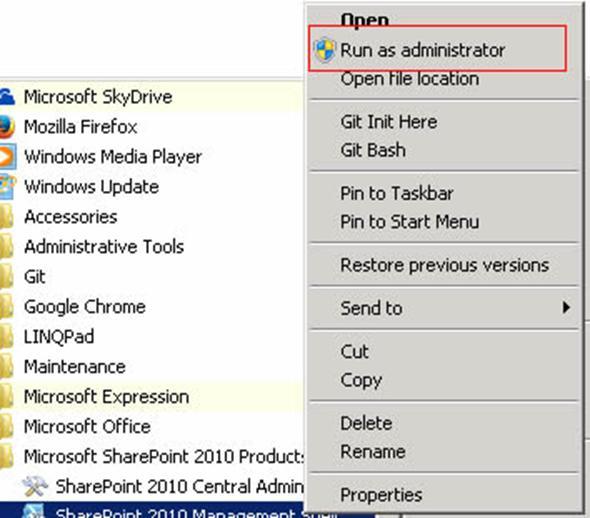Screen dimensions: 590x518
Task: Click the Windows Update icon
Action: [x=8, y=187]
